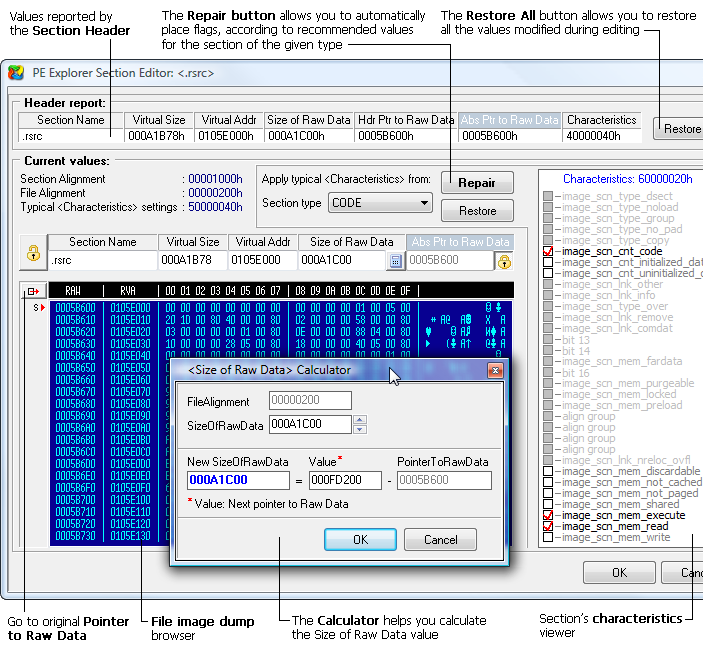Toggle image_scn_cnt_code checkbox
This screenshot has height=650, width=703.
pos(547,251)
